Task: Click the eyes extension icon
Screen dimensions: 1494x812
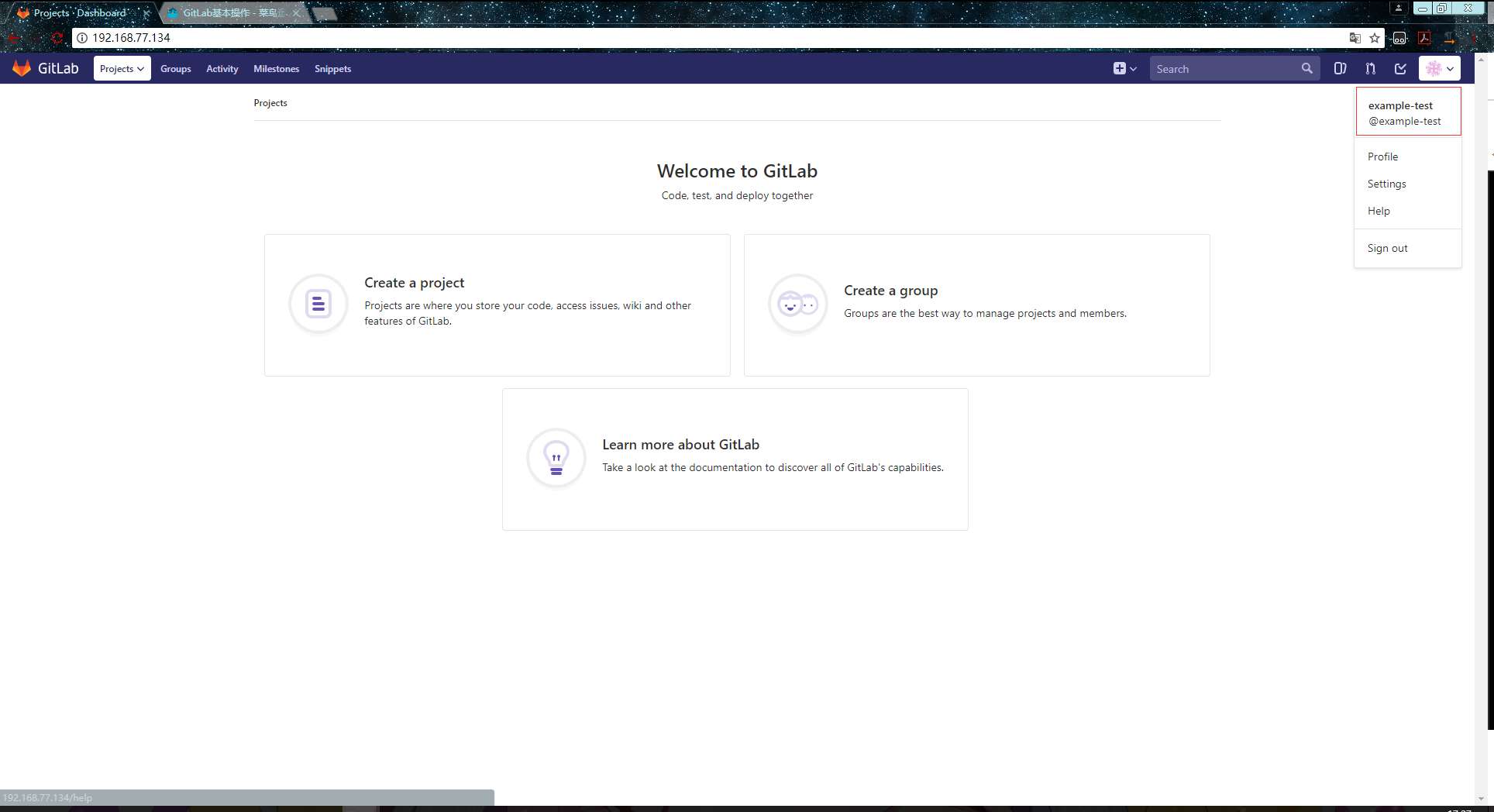Action: 1399,38
